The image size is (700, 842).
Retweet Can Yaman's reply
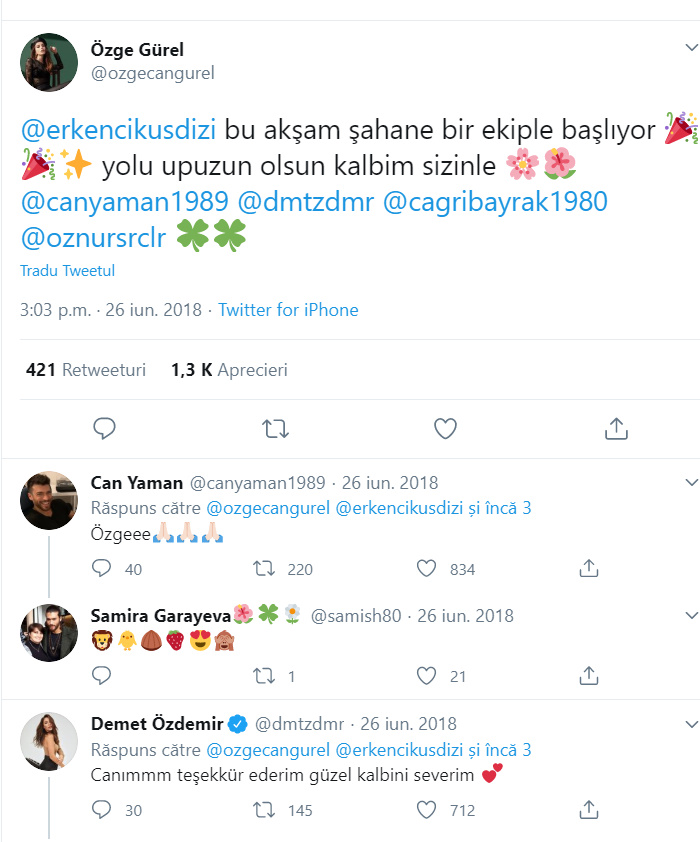pos(263,568)
